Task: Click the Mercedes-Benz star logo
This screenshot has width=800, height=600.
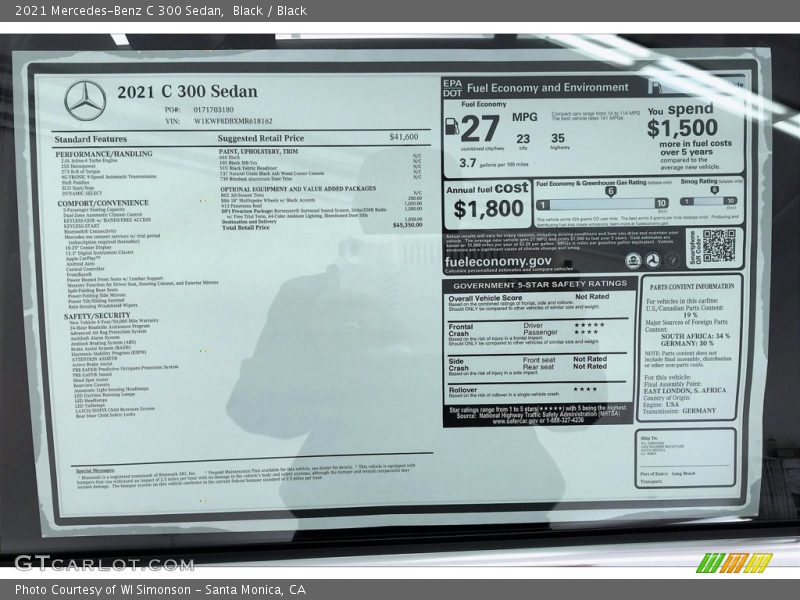Action: pyautogui.click(x=85, y=100)
